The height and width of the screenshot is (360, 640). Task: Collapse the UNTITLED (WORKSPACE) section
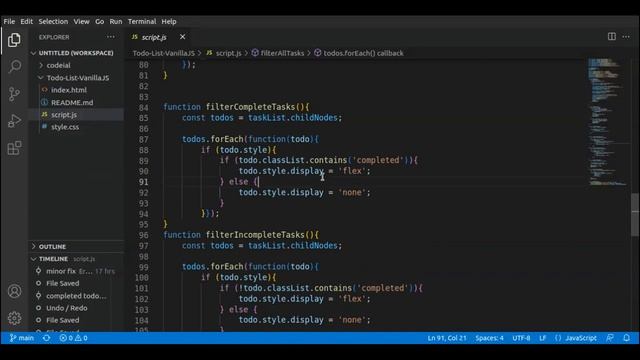pyautogui.click(x=76, y=53)
